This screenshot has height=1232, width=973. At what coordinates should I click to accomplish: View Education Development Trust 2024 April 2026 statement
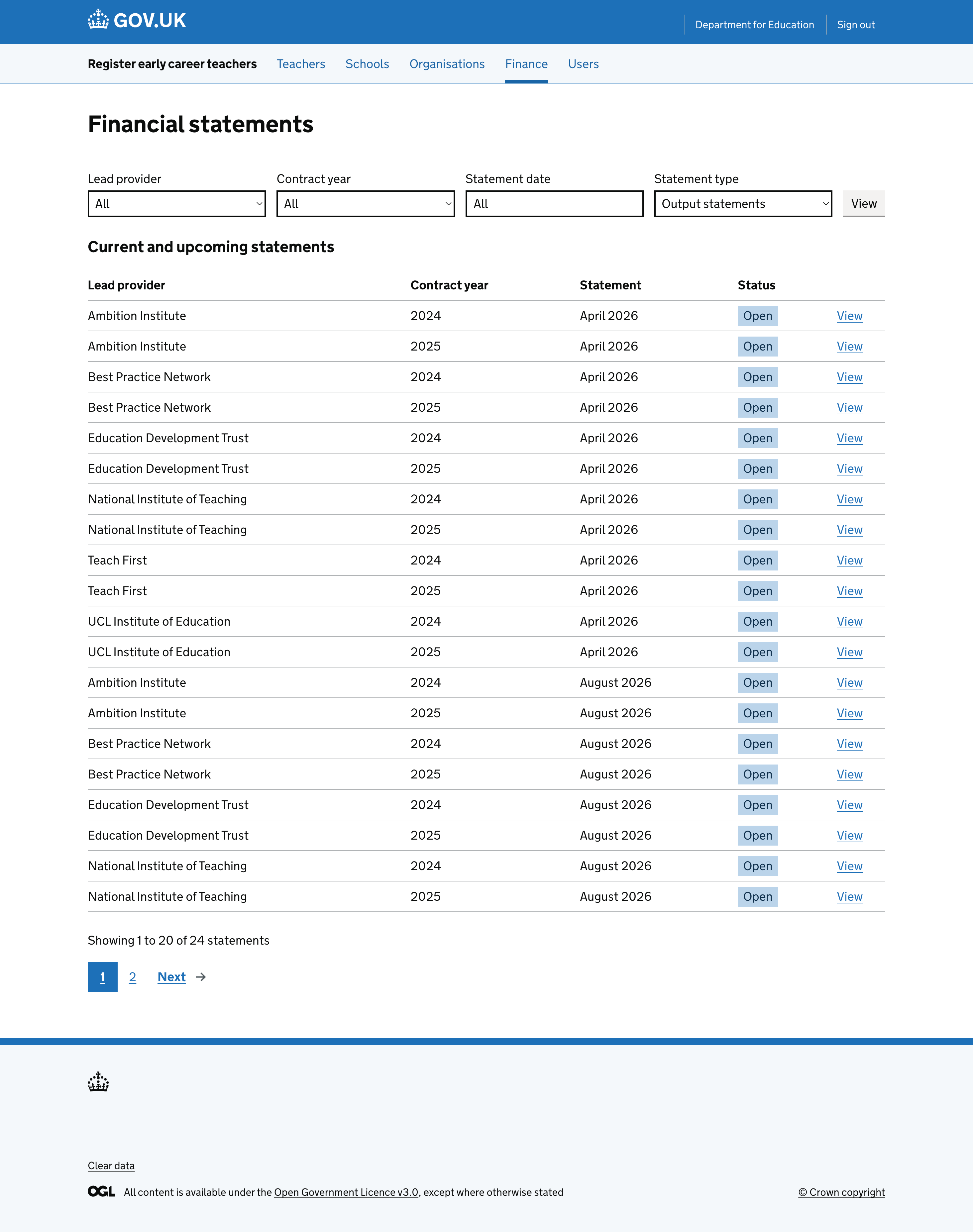coord(849,438)
